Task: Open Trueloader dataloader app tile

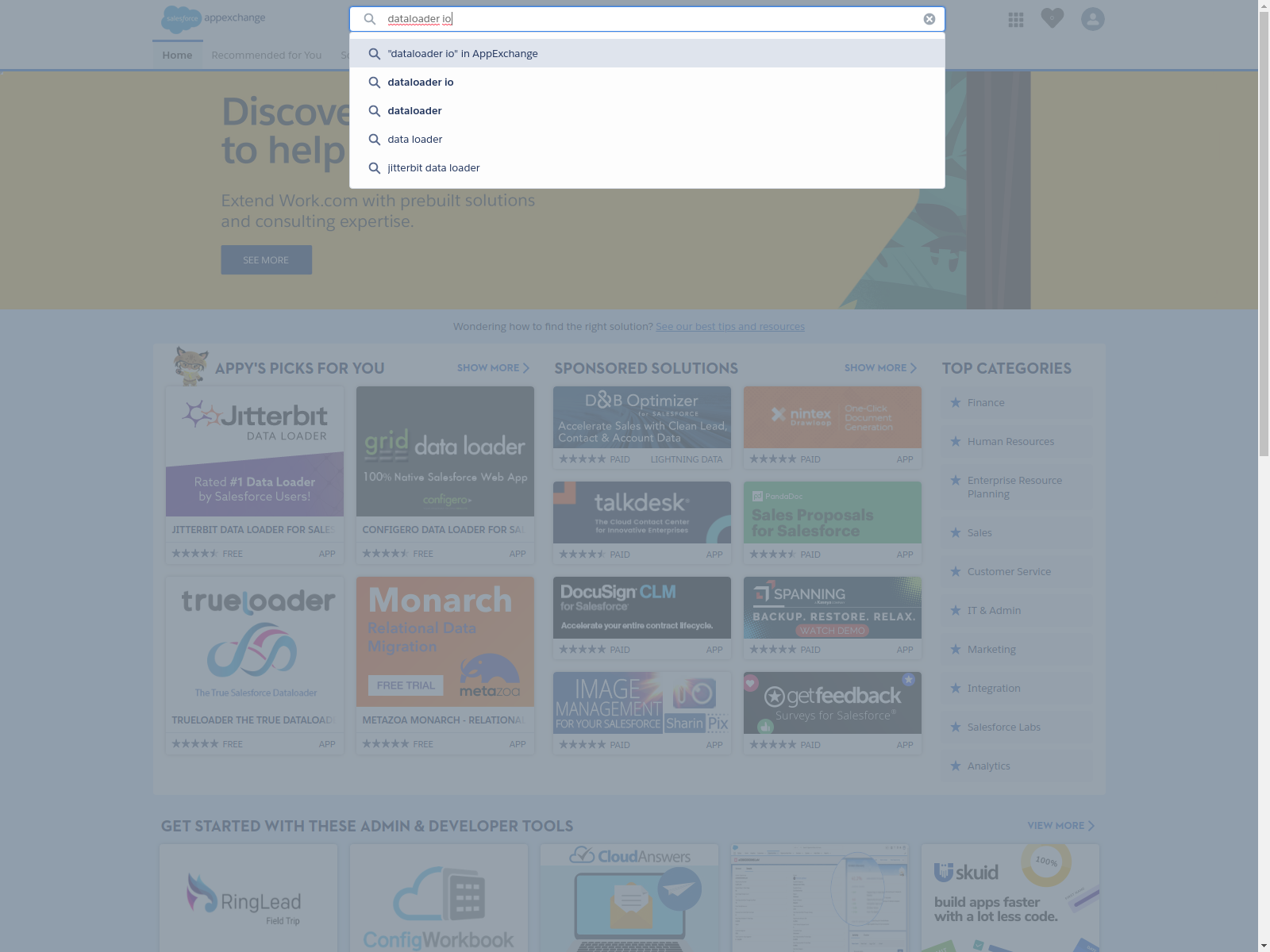Action: pos(255,666)
